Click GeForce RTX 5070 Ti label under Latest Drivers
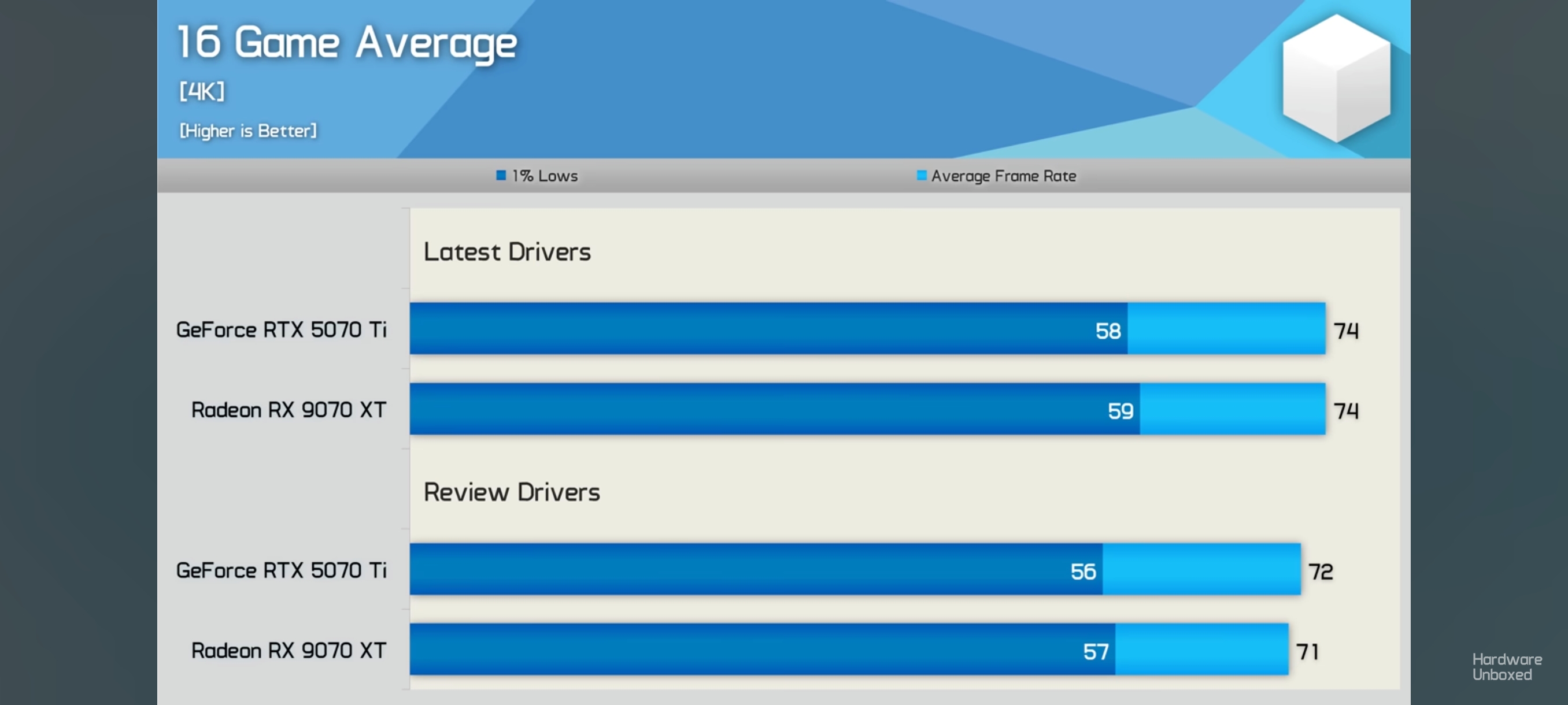This screenshot has width=1568, height=705. pos(281,330)
